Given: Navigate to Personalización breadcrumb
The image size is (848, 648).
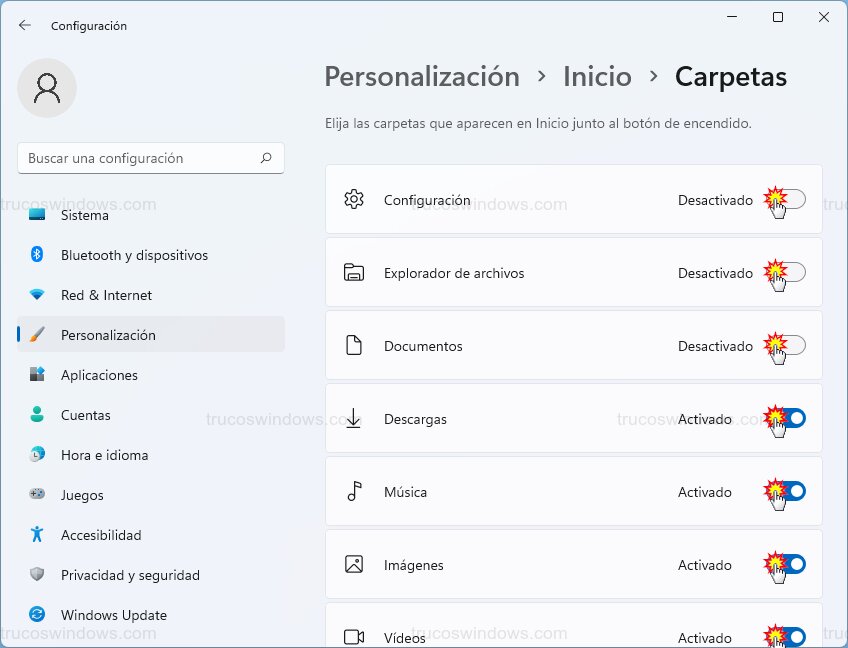Looking at the screenshot, I should click(422, 77).
